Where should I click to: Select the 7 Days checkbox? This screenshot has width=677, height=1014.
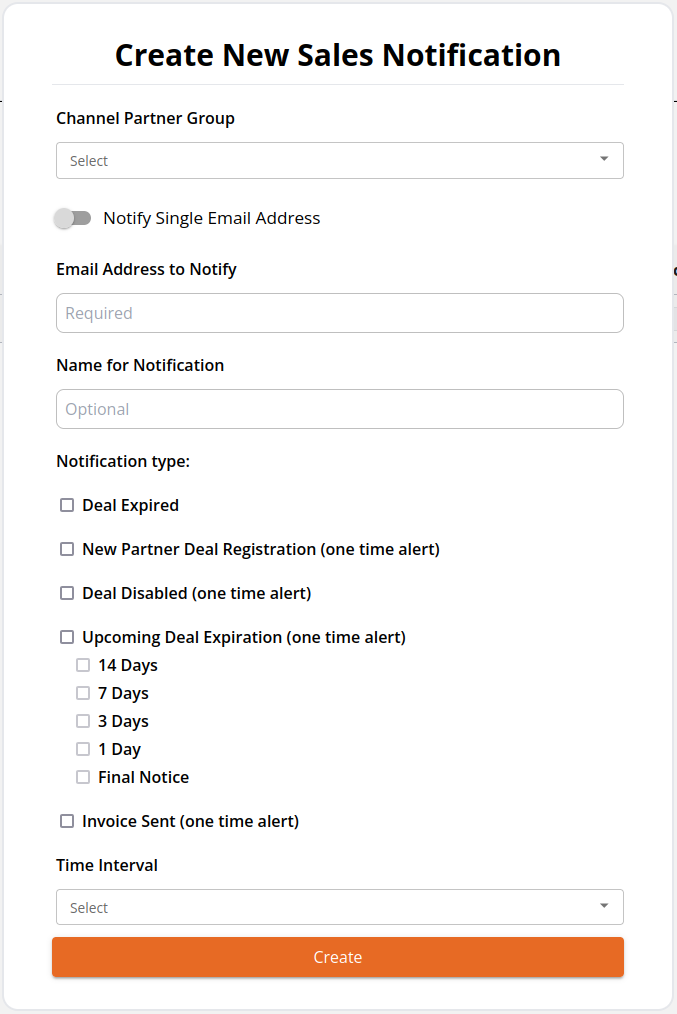83,693
